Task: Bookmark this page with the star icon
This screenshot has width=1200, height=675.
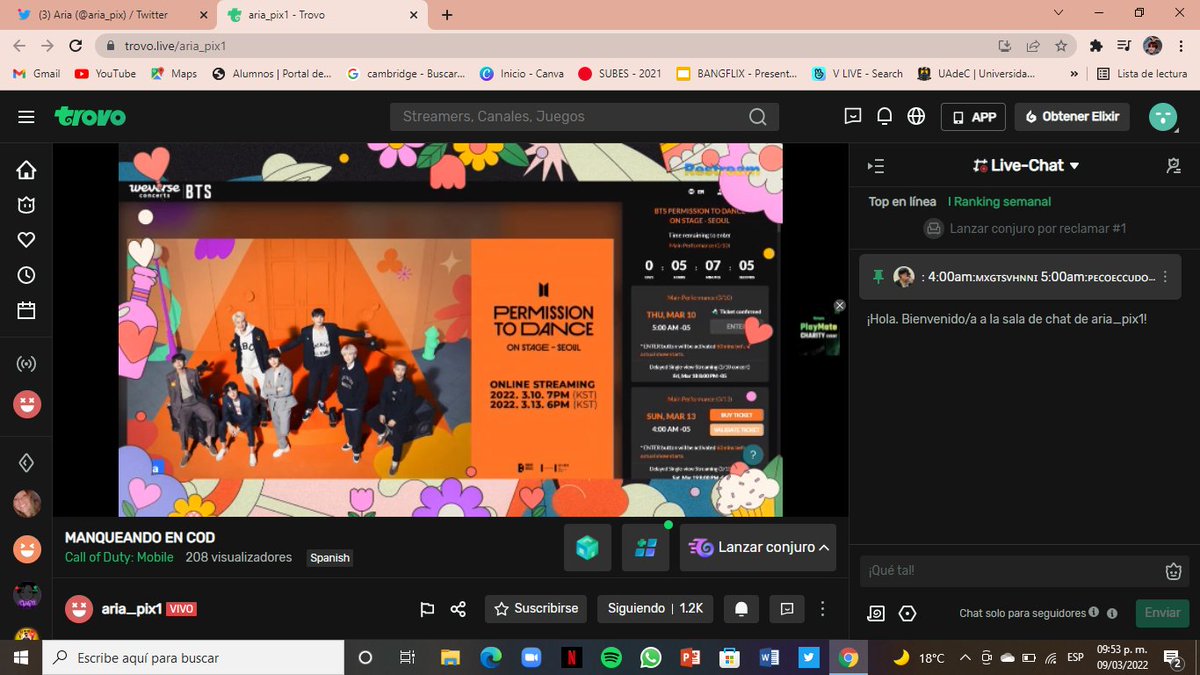Action: (x=1061, y=46)
